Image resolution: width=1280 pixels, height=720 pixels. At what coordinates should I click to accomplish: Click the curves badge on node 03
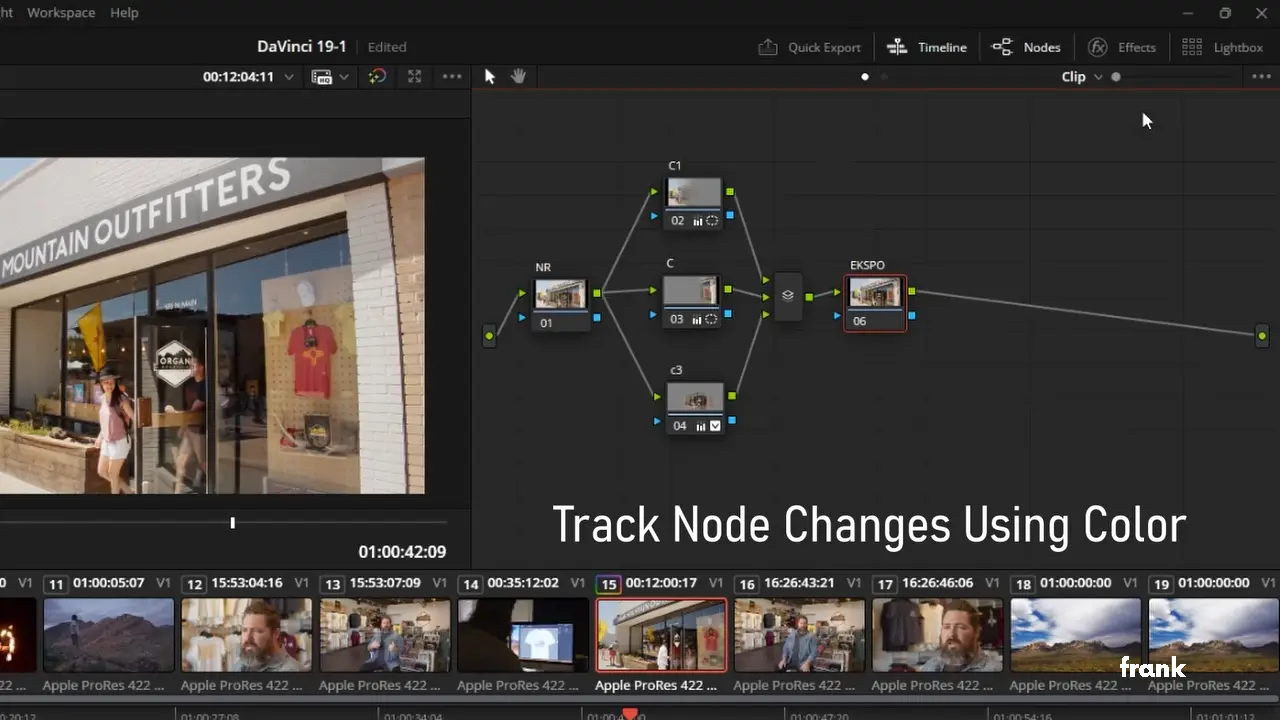pos(697,319)
